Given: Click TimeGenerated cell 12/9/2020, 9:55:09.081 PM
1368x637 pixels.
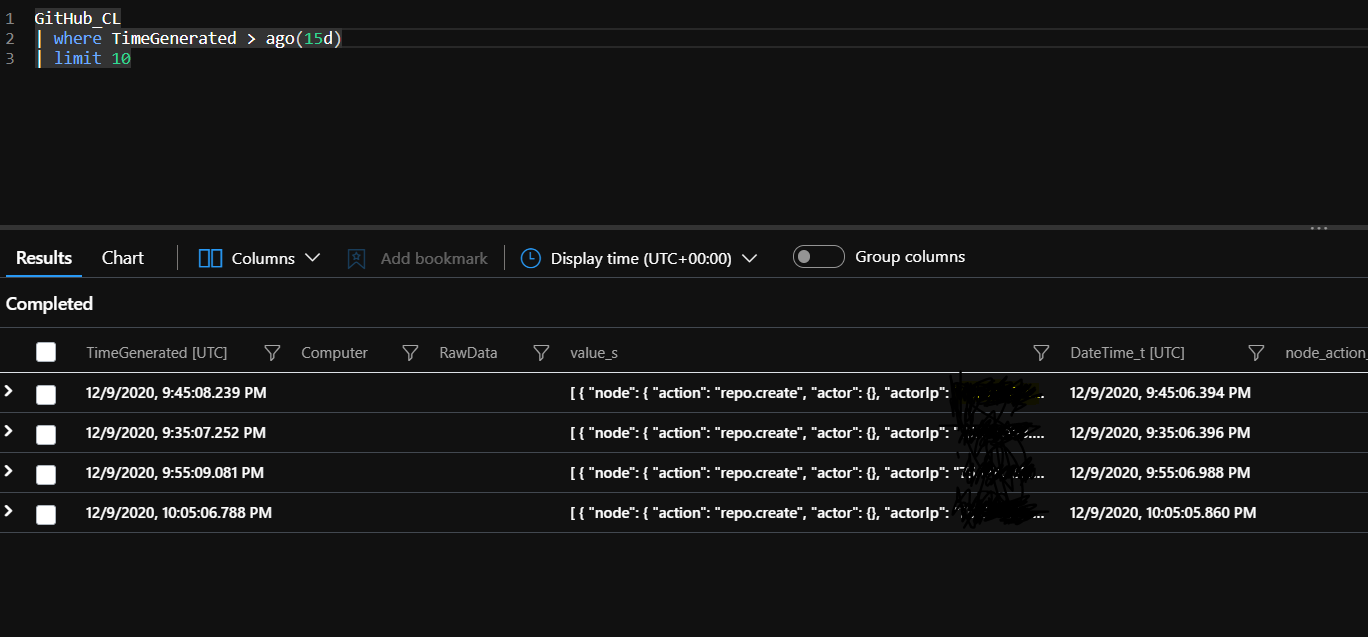Looking at the screenshot, I should tap(175, 473).
